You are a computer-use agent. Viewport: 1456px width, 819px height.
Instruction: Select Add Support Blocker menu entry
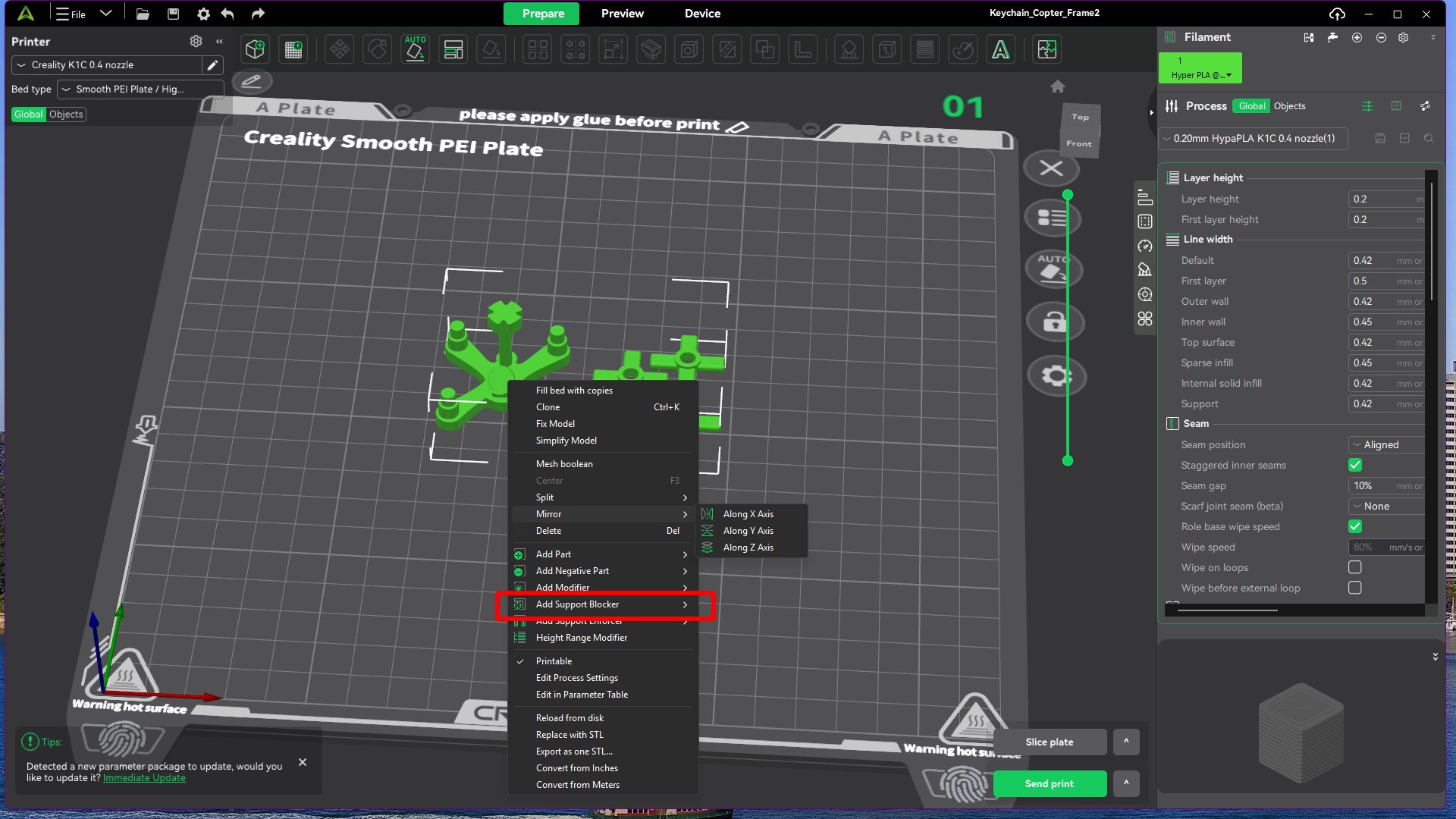(603, 604)
